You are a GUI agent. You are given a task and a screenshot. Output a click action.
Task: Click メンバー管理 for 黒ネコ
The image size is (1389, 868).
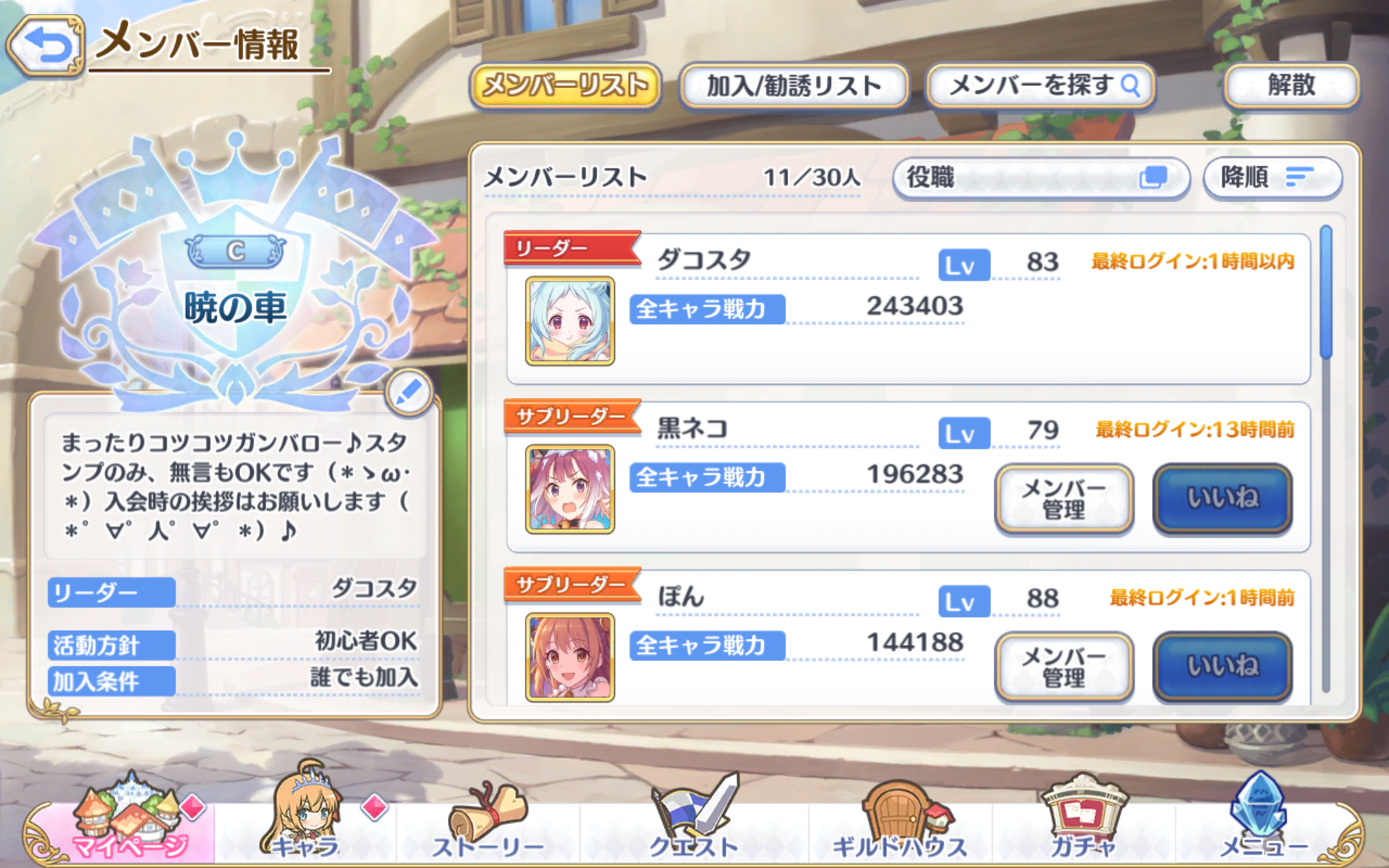coord(1064,499)
